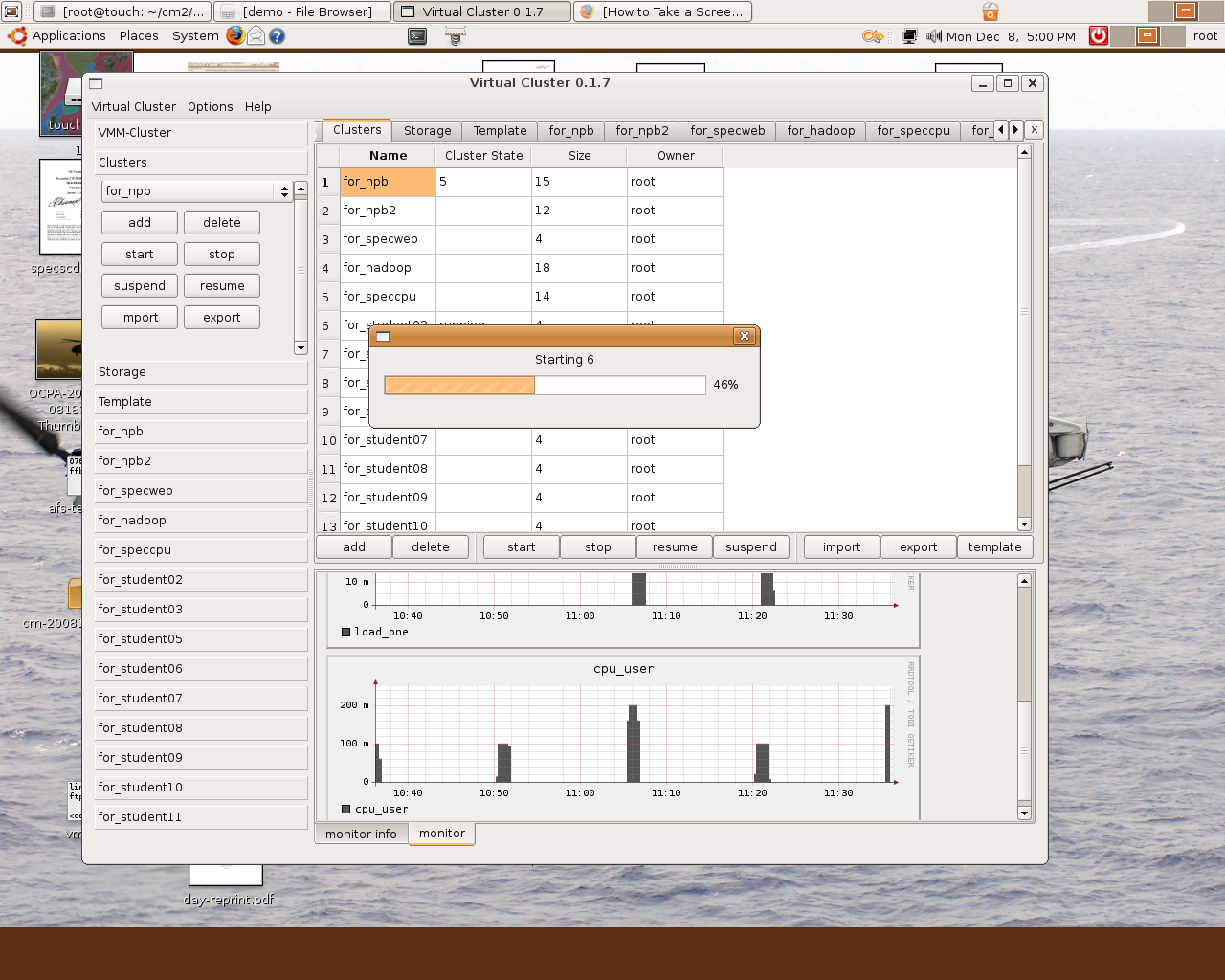This screenshot has width=1225, height=980.
Task: Click the red power button icon
Action: pyautogui.click(x=1099, y=36)
